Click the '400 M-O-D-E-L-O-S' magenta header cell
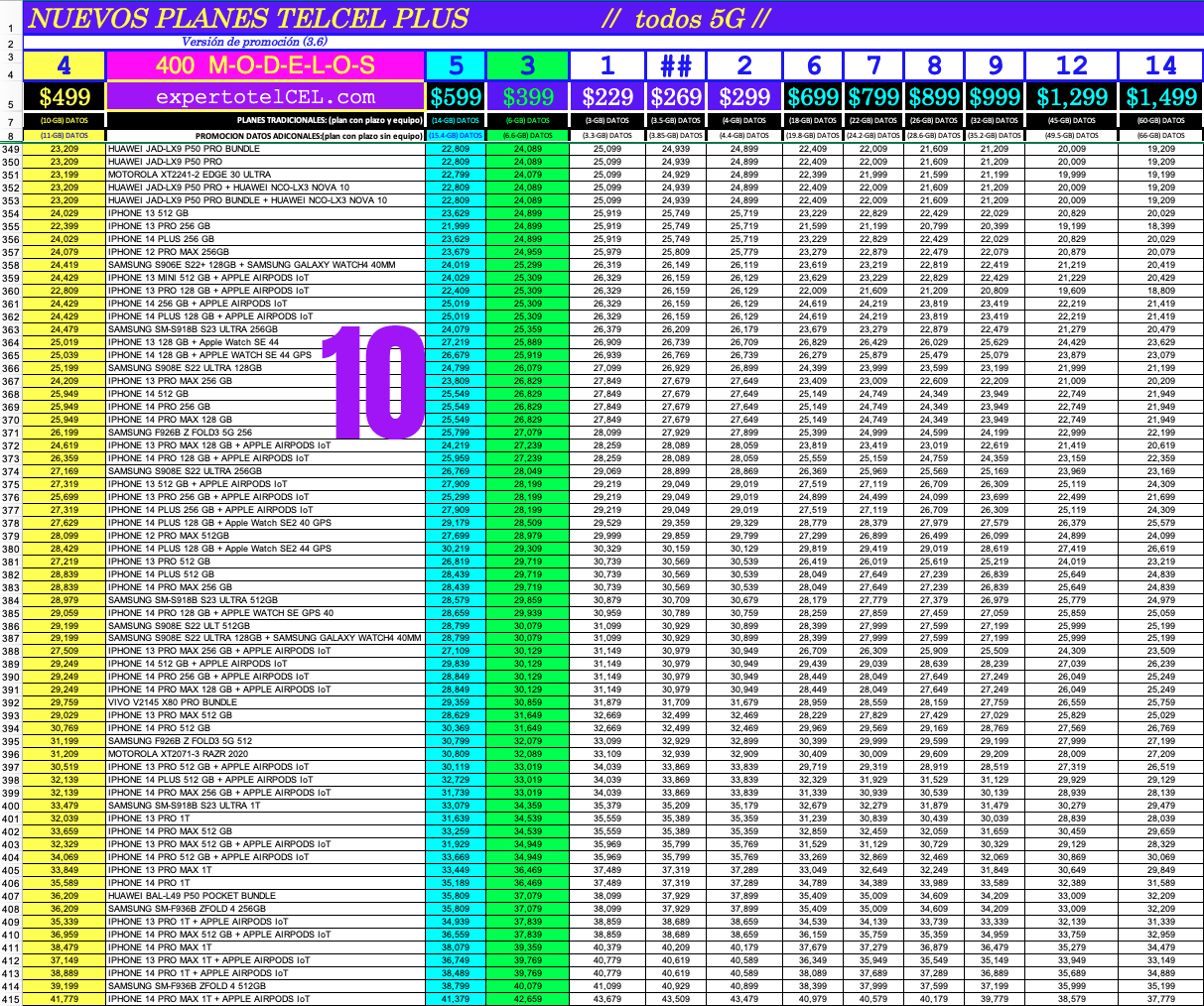1204x1006 pixels. pyautogui.click(x=265, y=65)
